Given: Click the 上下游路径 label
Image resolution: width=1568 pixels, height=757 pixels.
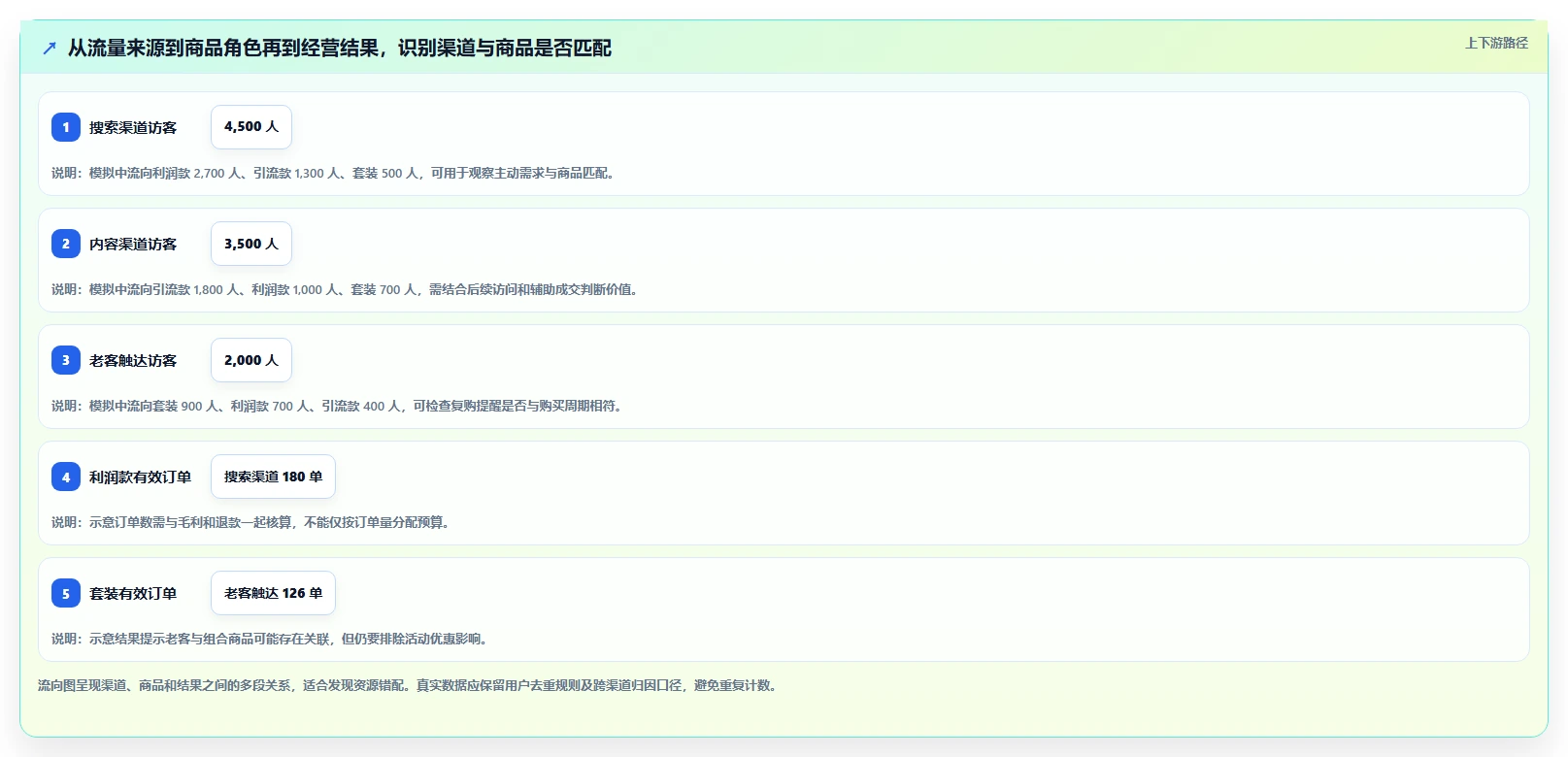Looking at the screenshot, I should click(1496, 43).
